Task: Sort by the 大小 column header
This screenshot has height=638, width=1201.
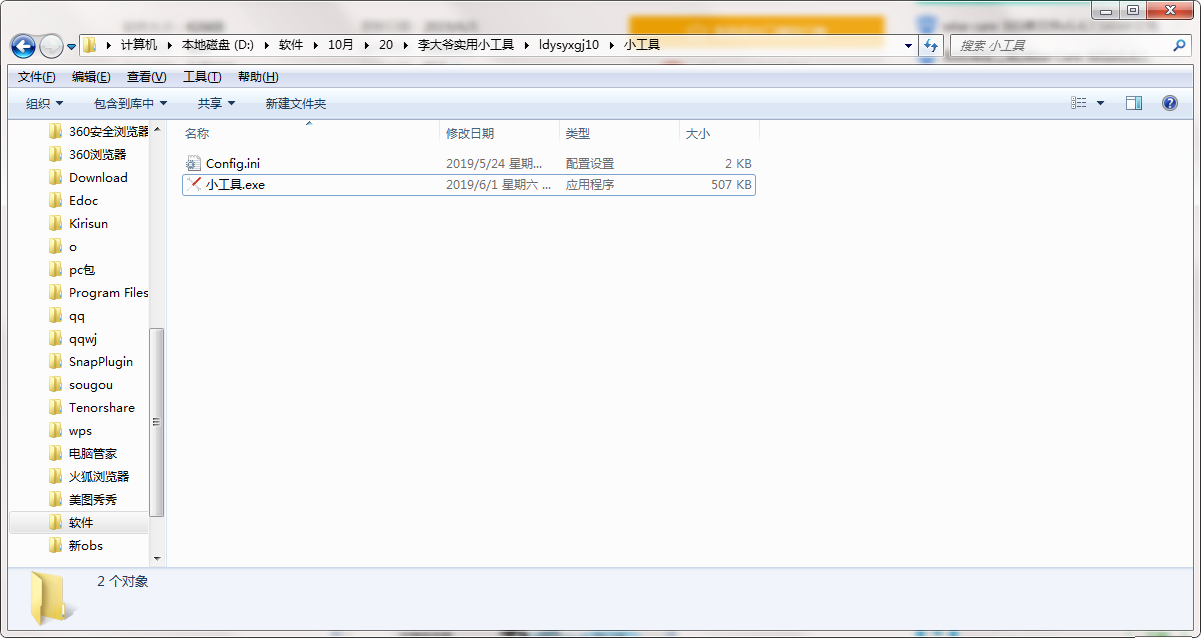Action: pyautogui.click(x=697, y=133)
